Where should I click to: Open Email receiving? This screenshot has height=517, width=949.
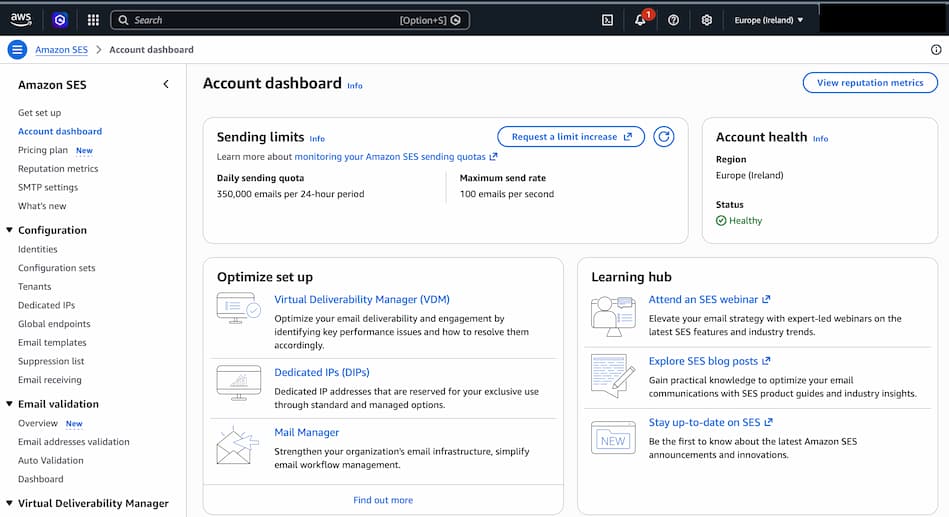click(50, 380)
